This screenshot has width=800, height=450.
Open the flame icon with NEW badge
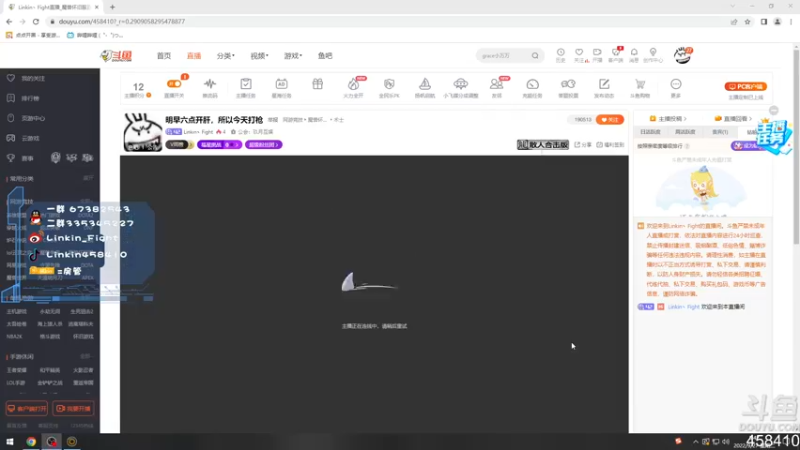click(x=353, y=84)
